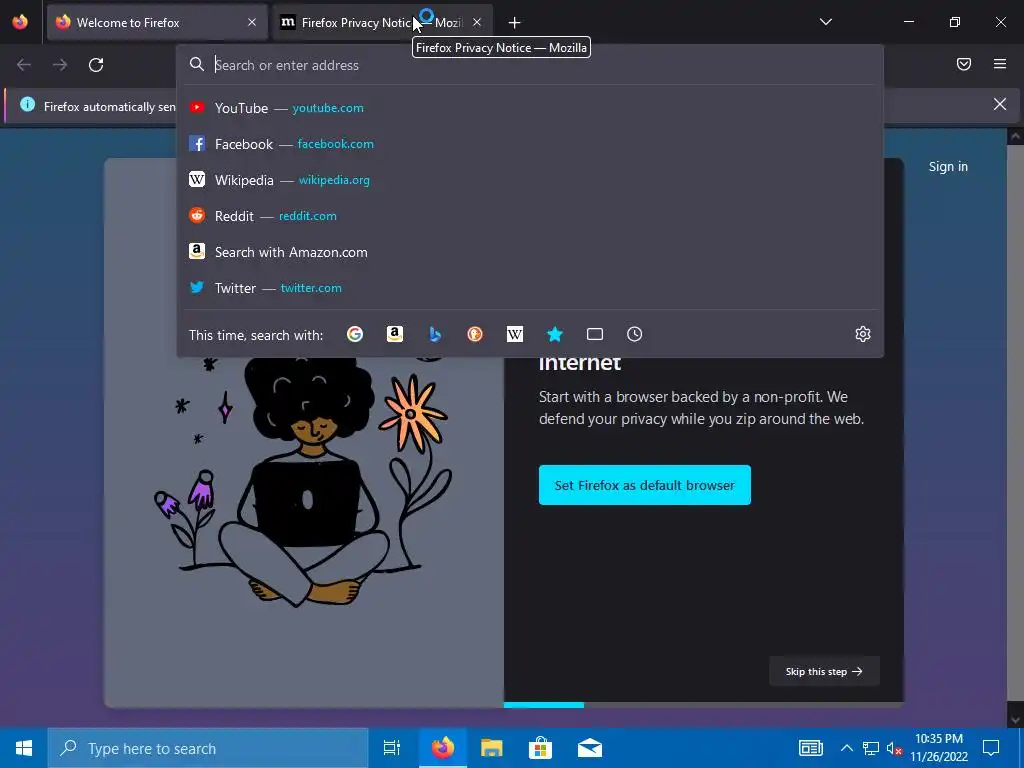Select the DuckDuckGo search icon
This screenshot has width=1024, height=768.
pos(475,334)
